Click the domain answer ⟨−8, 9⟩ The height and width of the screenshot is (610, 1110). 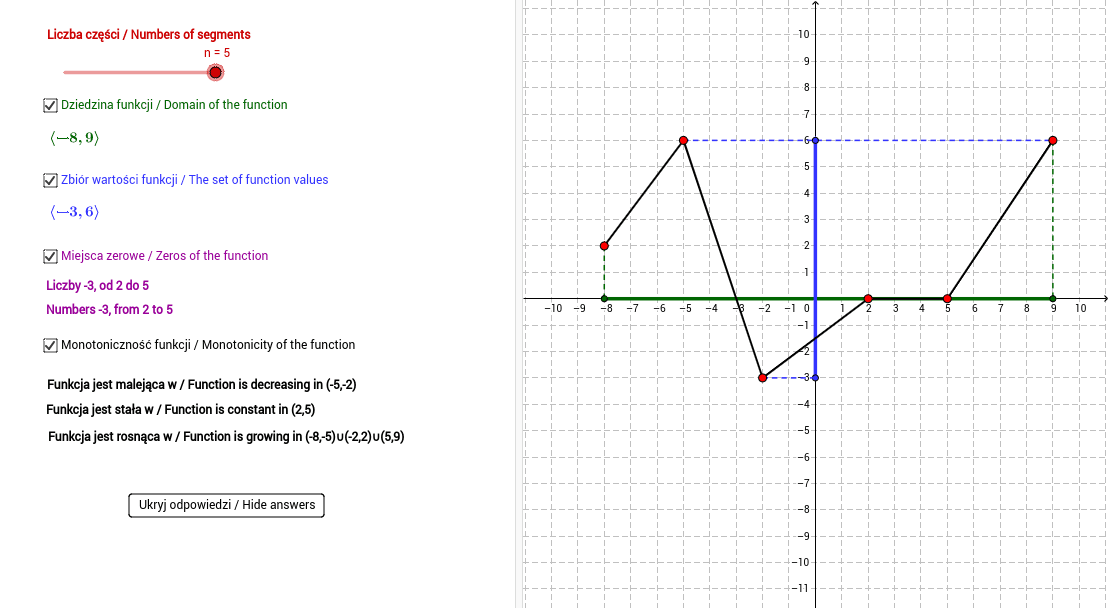(74, 138)
